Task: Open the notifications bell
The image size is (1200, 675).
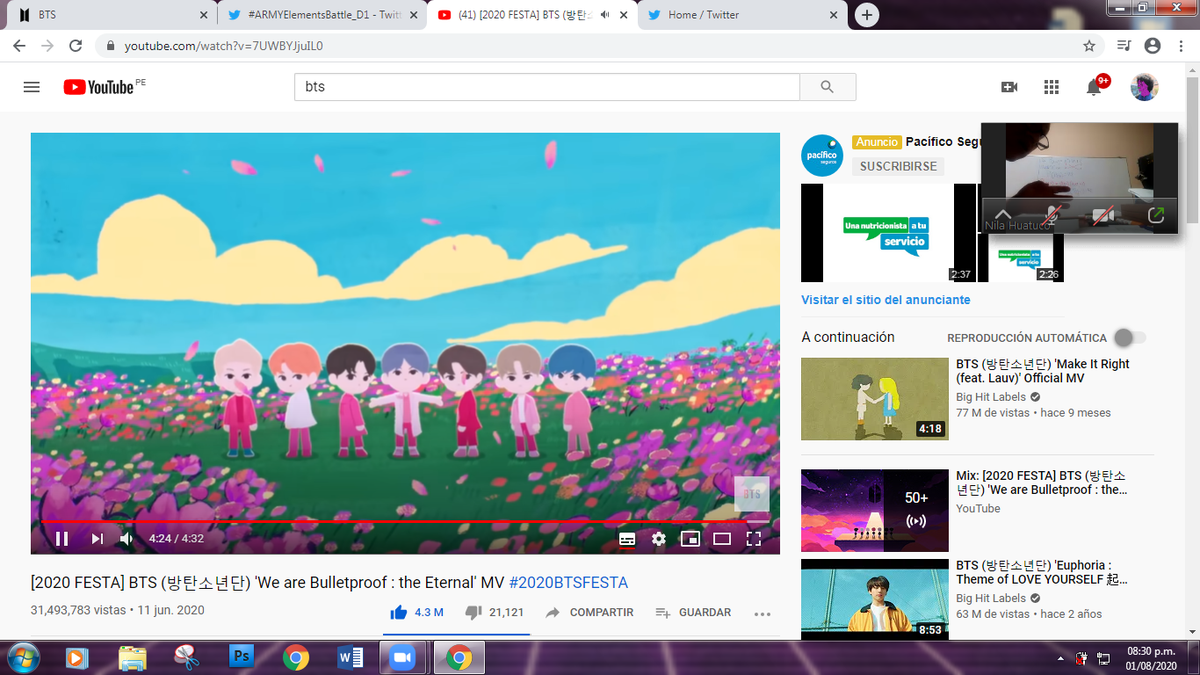Action: click(1094, 87)
